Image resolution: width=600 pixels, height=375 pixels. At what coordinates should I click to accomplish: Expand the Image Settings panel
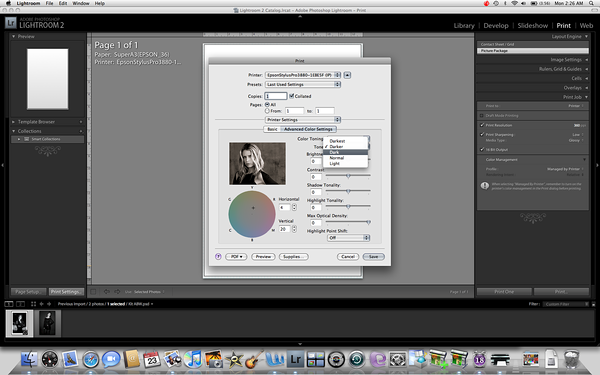point(586,60)
